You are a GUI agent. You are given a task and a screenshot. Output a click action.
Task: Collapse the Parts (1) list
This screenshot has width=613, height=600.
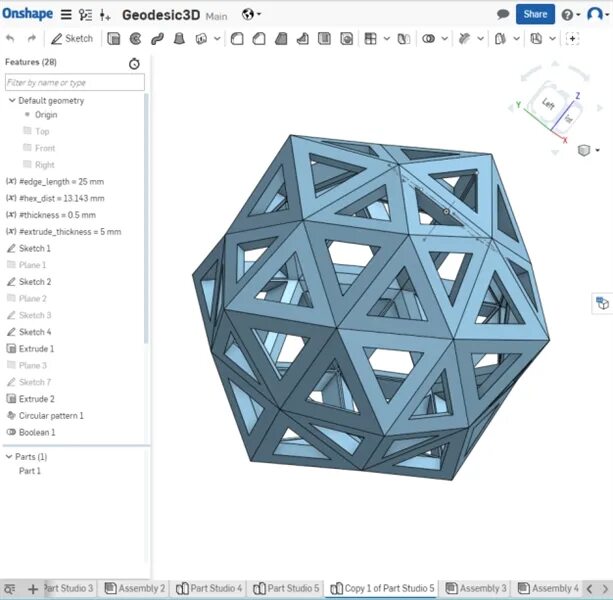[x=9, y=457]
